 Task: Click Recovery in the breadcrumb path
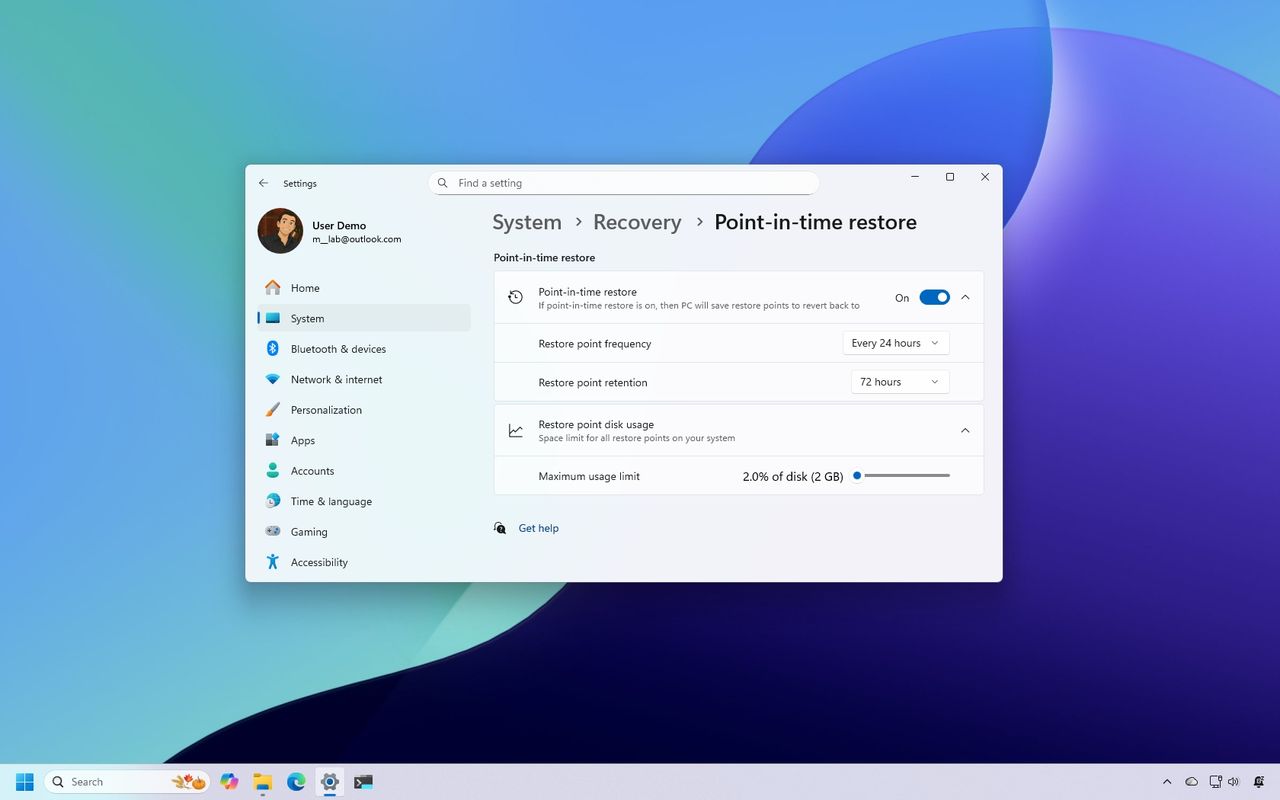tap(637, 222)
